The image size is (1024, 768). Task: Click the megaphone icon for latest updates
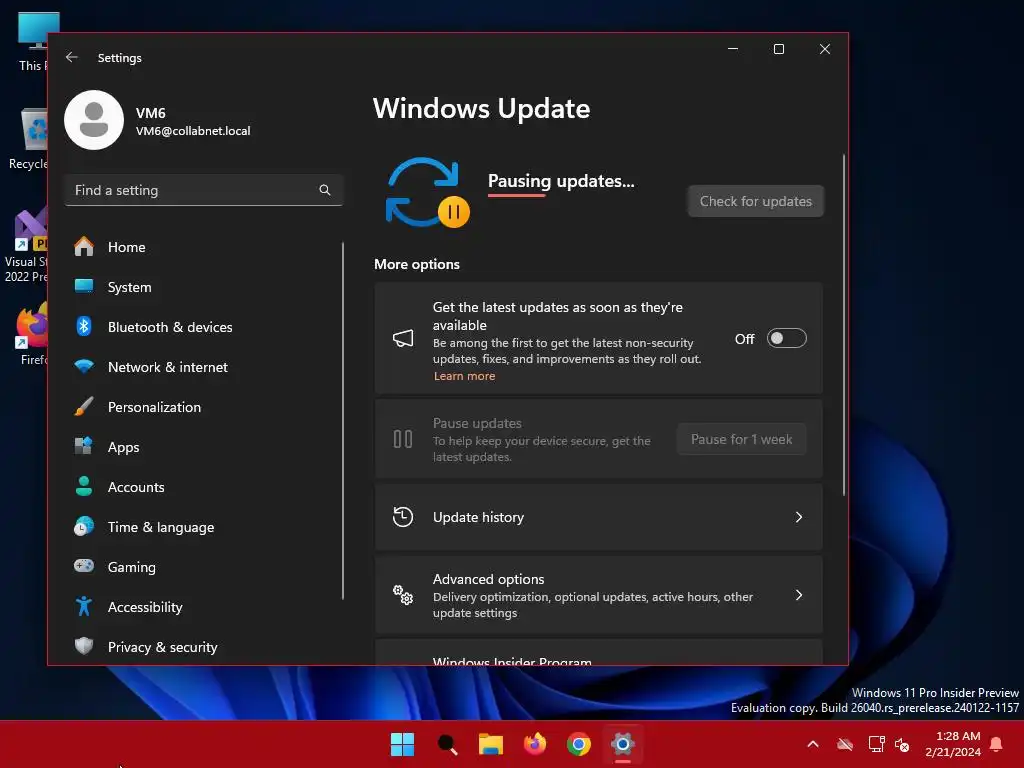(x=403, y=338)
